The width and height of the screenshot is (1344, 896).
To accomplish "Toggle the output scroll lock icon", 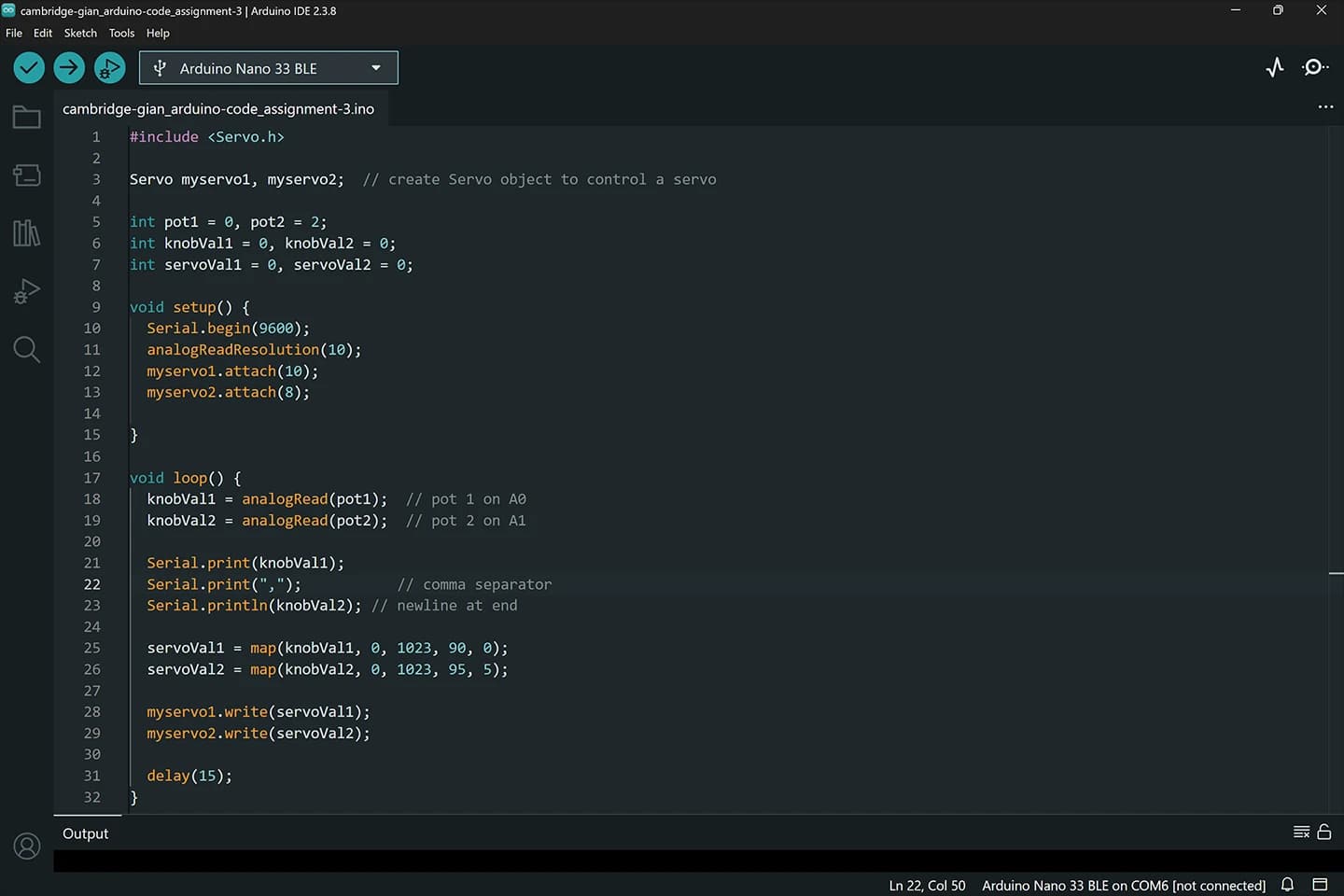I will click(x=1323, y=832).
